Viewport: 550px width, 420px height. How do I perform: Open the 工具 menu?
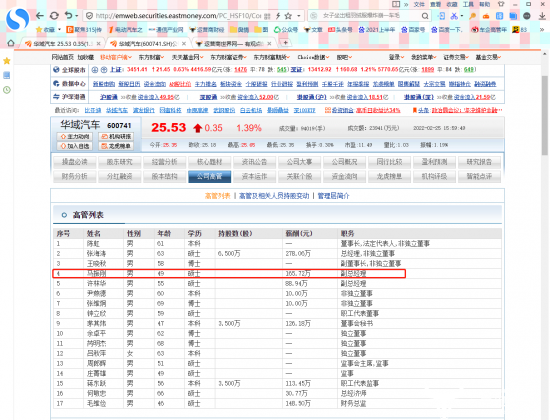click(468, 4)
